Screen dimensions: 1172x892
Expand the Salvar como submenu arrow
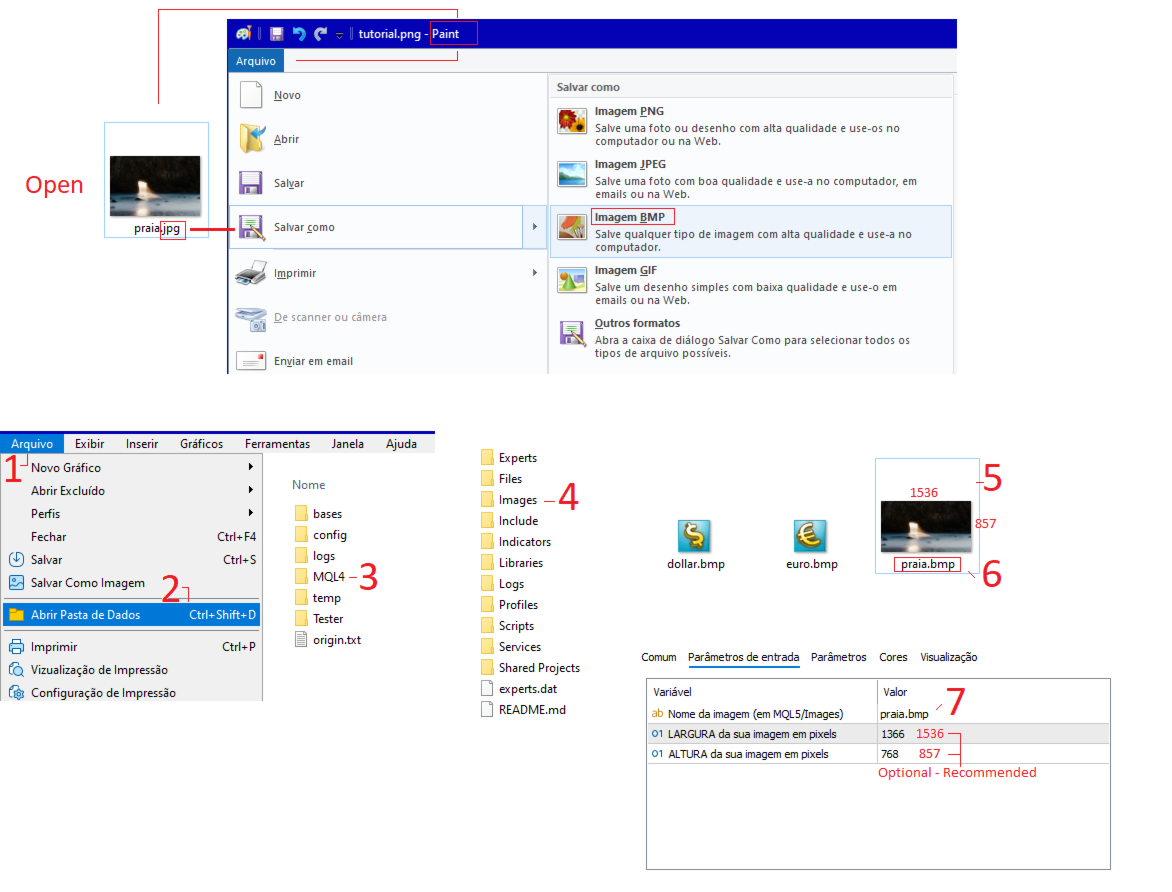click(x=534, y=227)
